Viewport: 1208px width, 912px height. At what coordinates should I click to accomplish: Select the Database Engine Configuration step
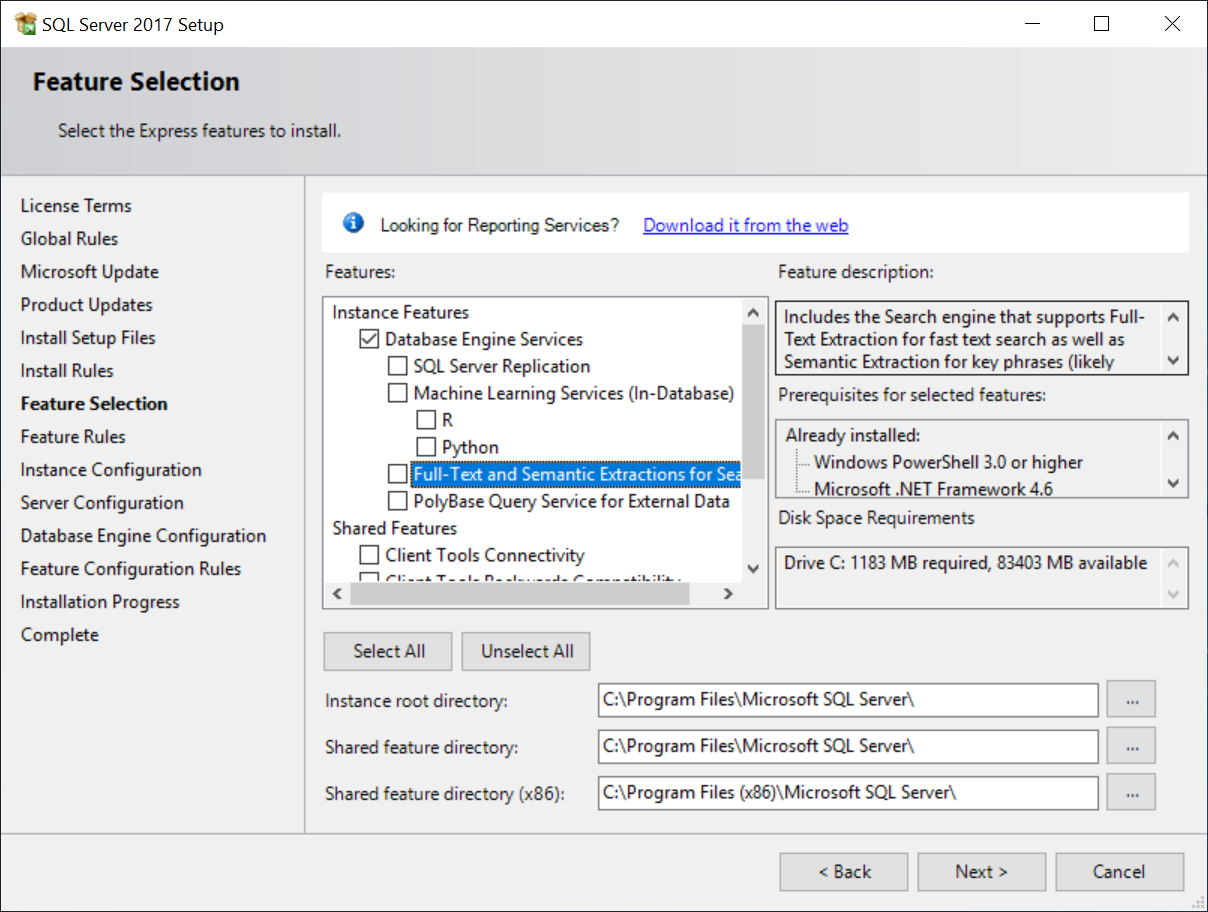[x=143, y=536]
